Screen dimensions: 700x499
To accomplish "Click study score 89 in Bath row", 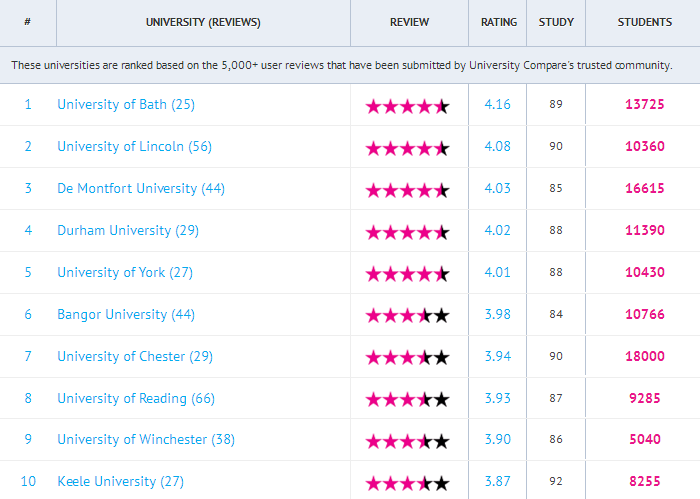I will click(556, 104).
